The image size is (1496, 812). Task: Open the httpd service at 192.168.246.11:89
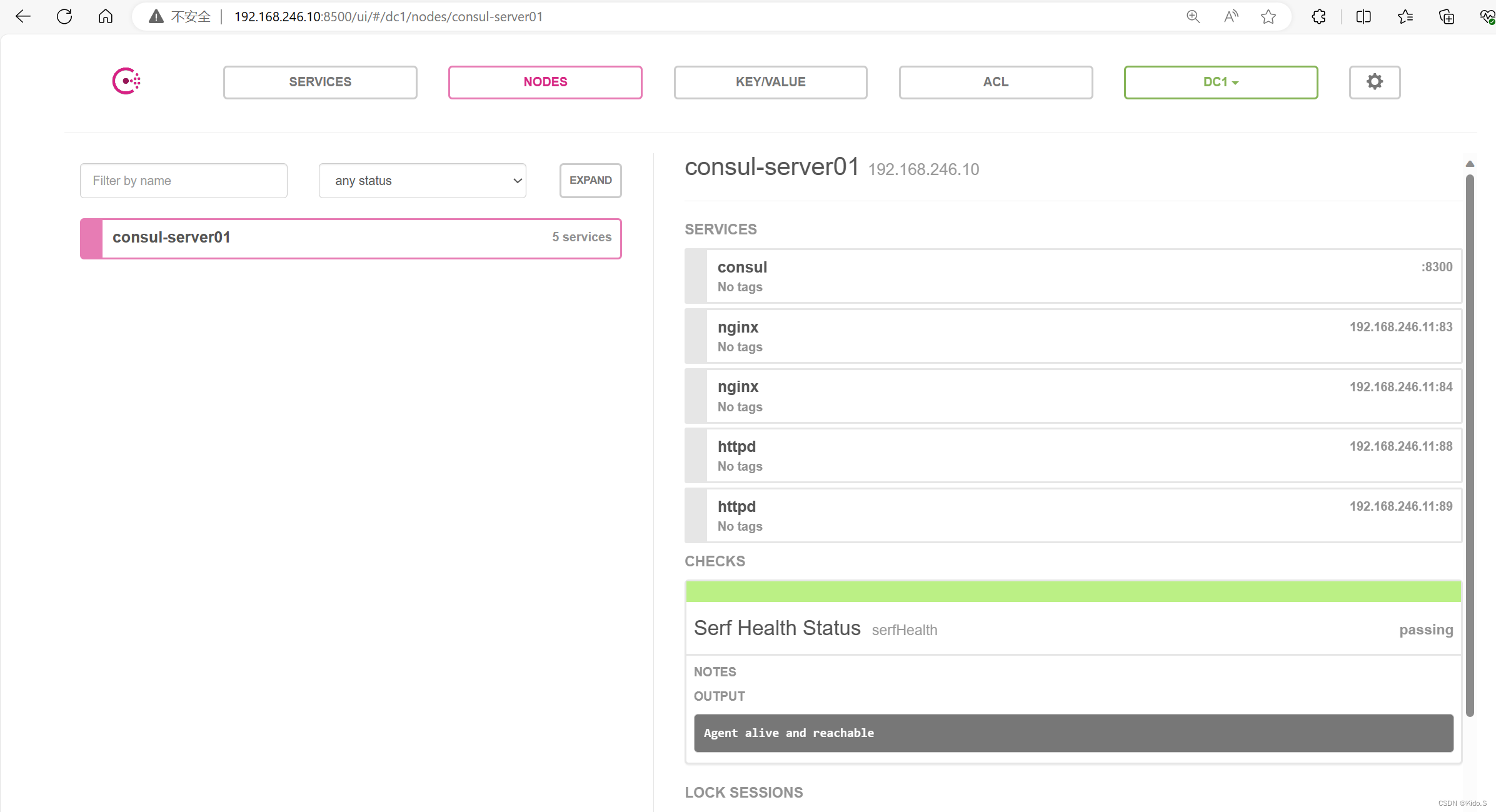coord(1073,516)
